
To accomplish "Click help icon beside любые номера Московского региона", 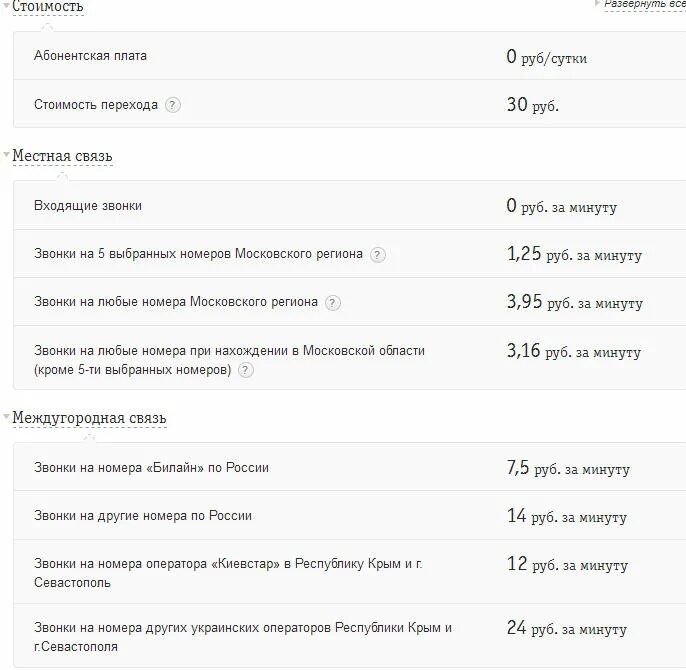I will click(333, 302).
